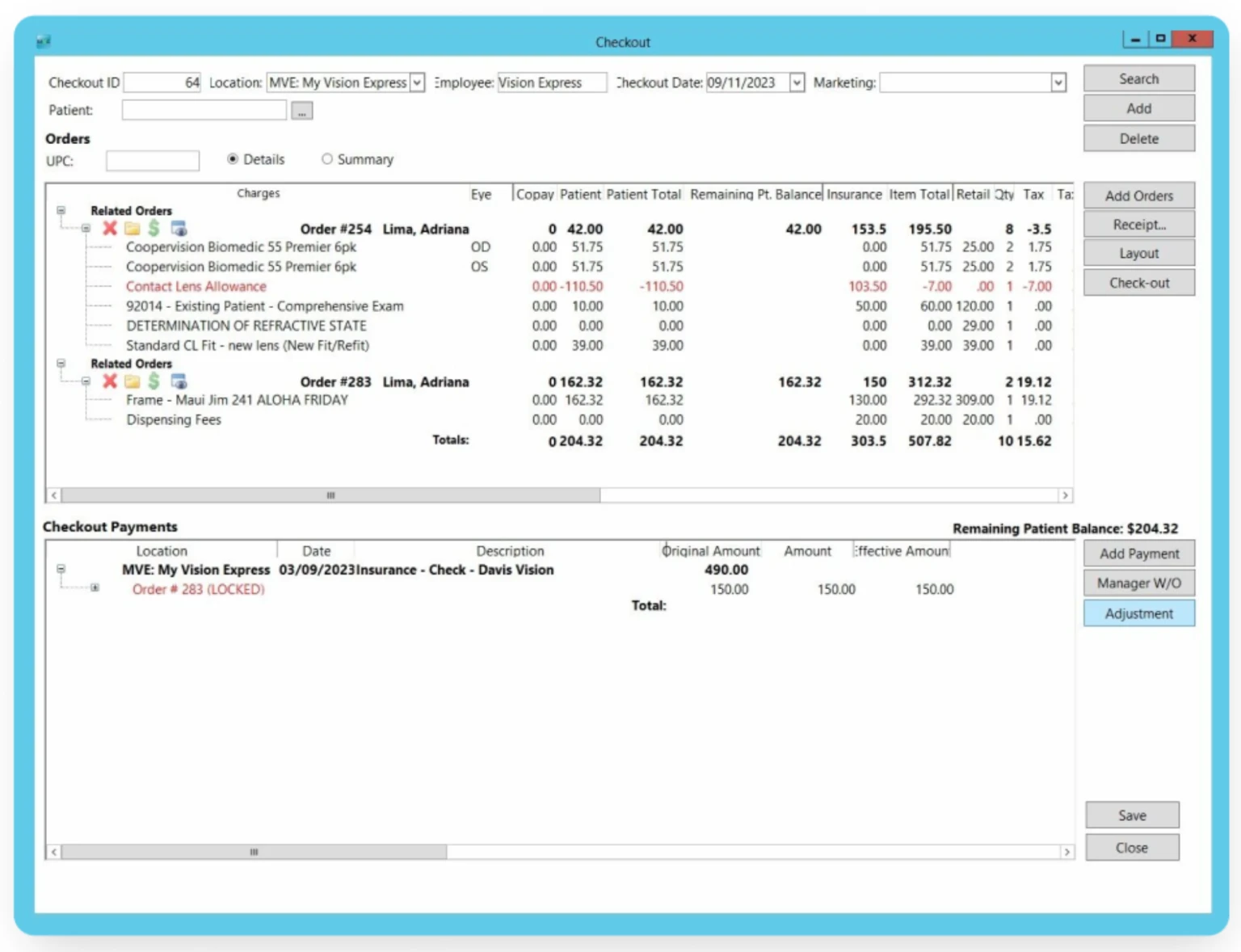
Task: Click the dollar sign icon on Order #254
Action: (154, 228)
